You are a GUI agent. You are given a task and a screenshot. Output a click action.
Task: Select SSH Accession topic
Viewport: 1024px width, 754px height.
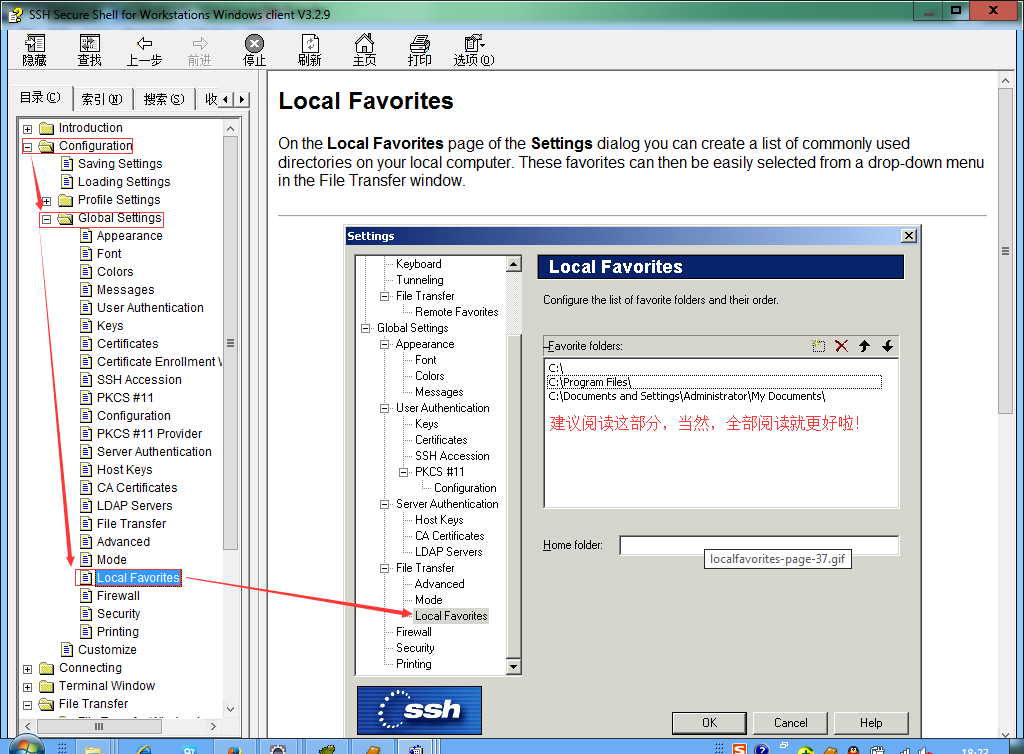139,379
